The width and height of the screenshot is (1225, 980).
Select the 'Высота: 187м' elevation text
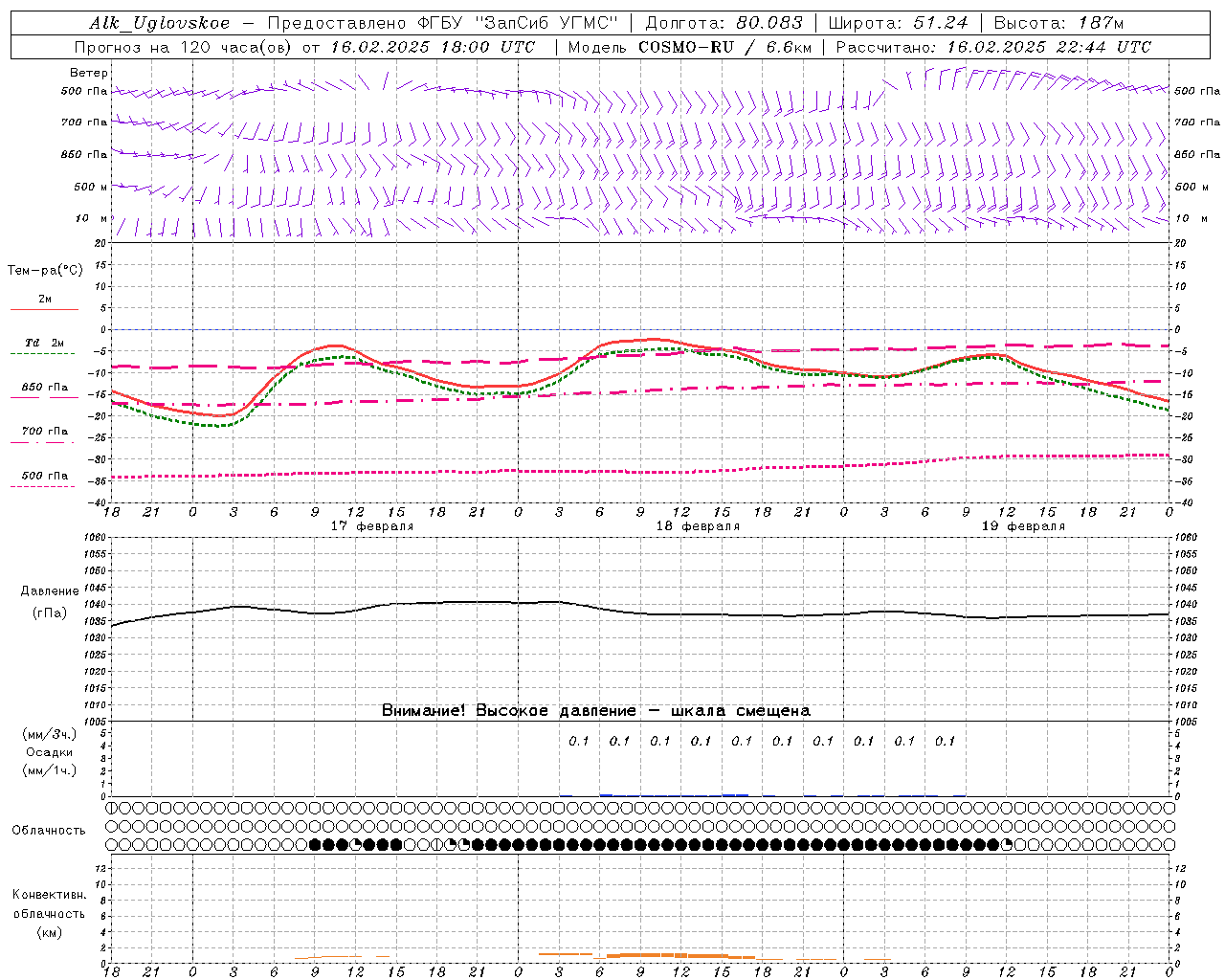[1058, 23]
